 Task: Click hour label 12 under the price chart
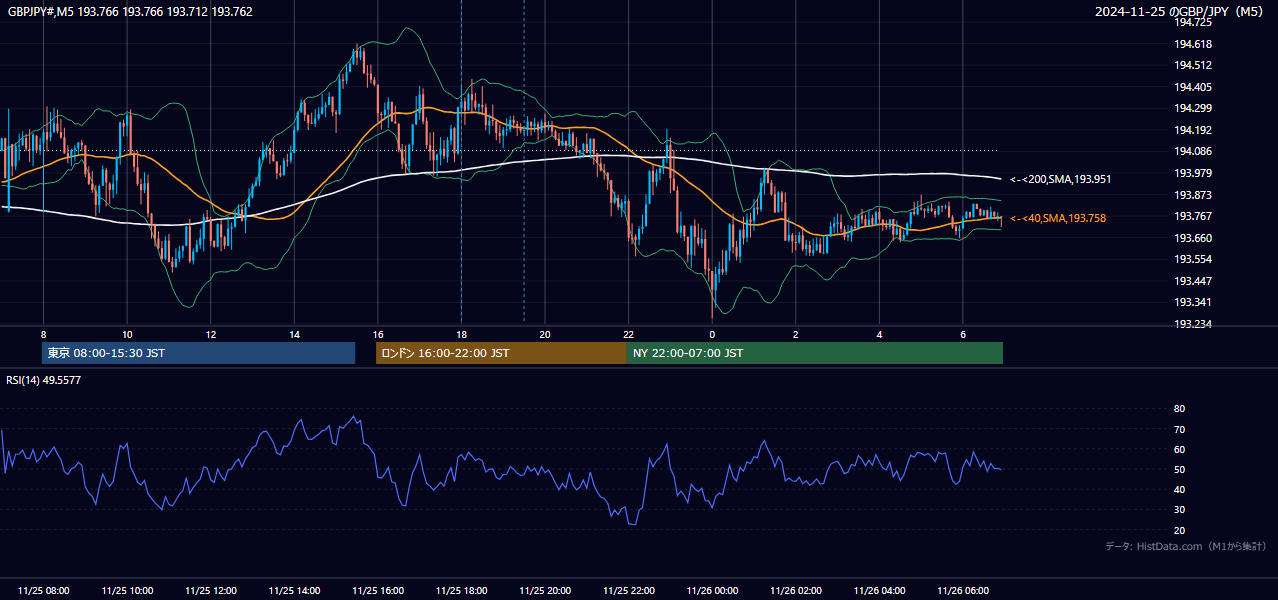point(211,334)
